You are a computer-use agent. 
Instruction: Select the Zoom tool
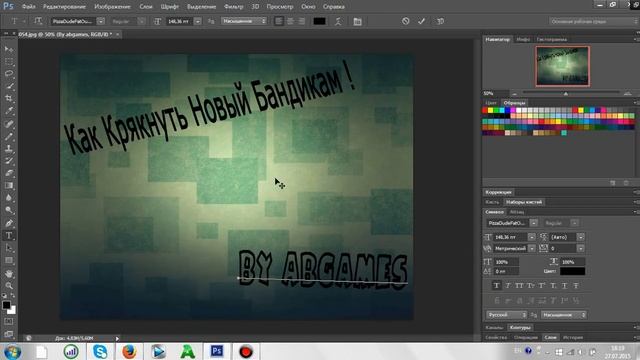point(9,285)
